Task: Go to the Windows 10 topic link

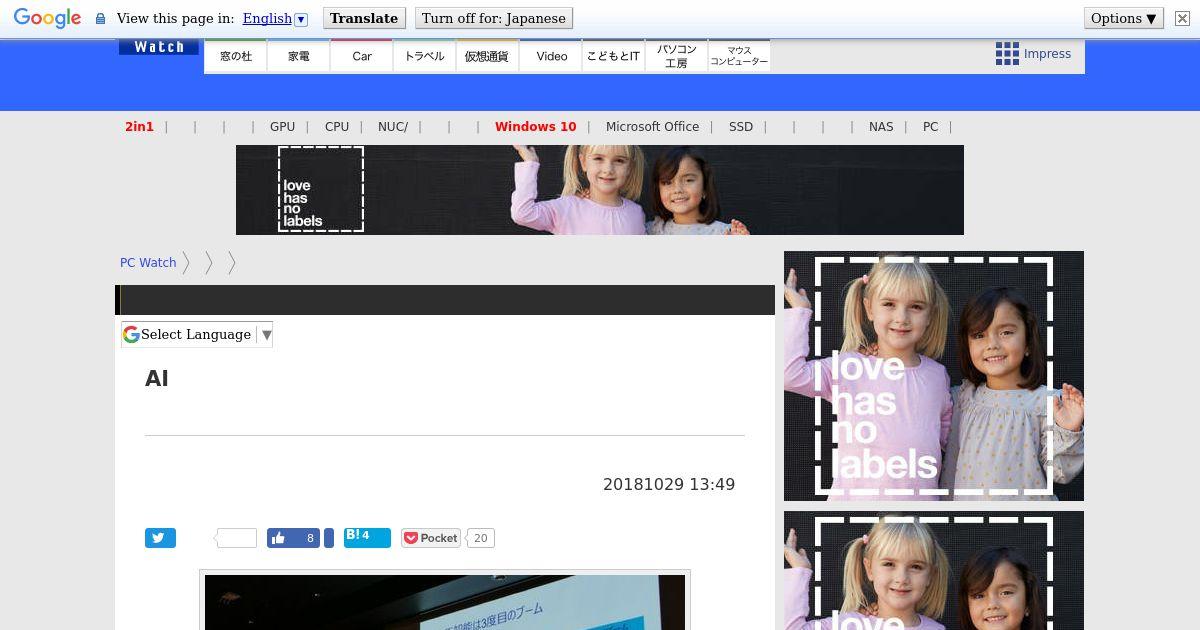Action: pyautogui.click(x=535, y=127)
